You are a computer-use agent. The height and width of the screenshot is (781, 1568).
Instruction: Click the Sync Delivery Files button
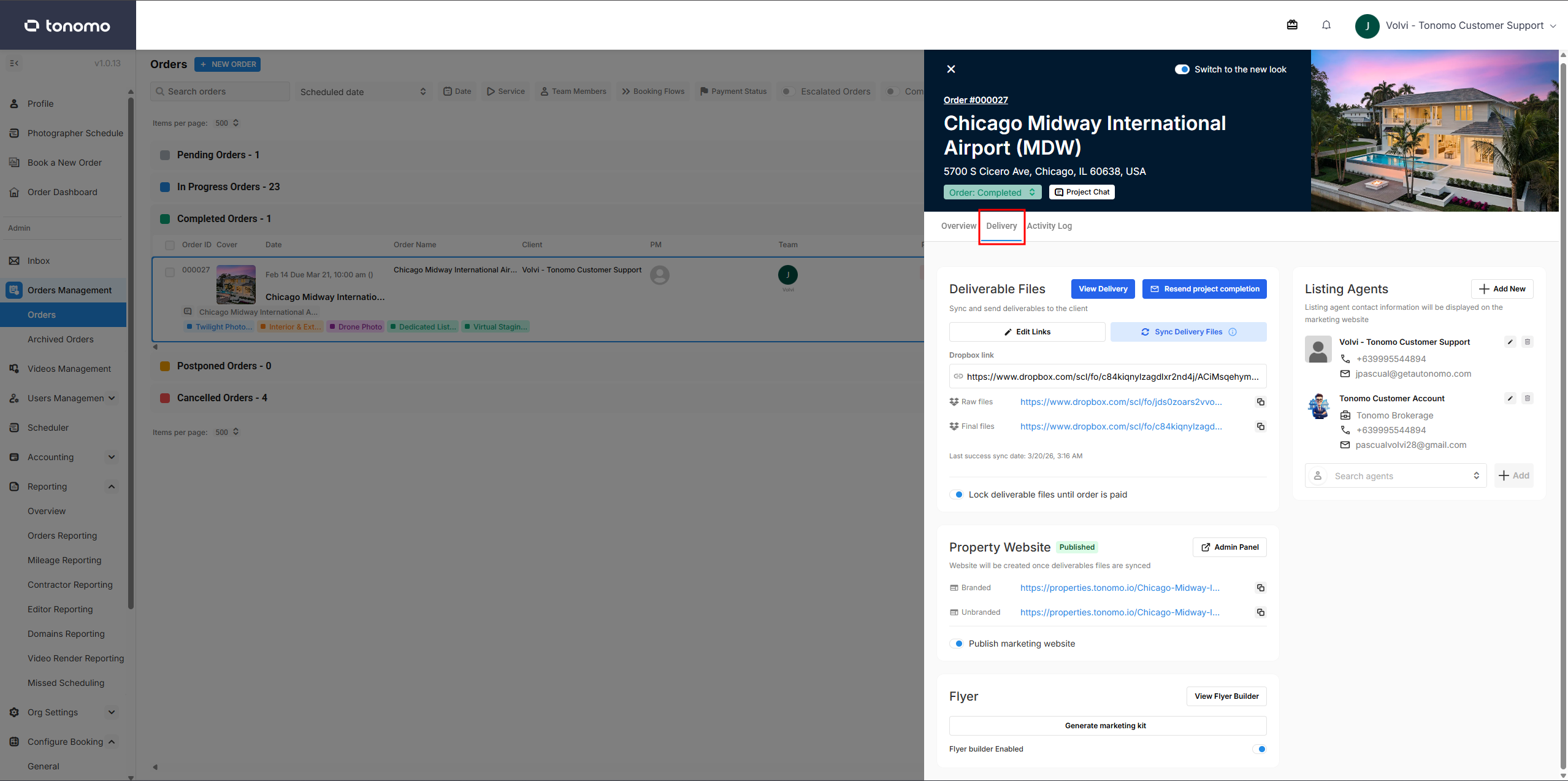1188,332
